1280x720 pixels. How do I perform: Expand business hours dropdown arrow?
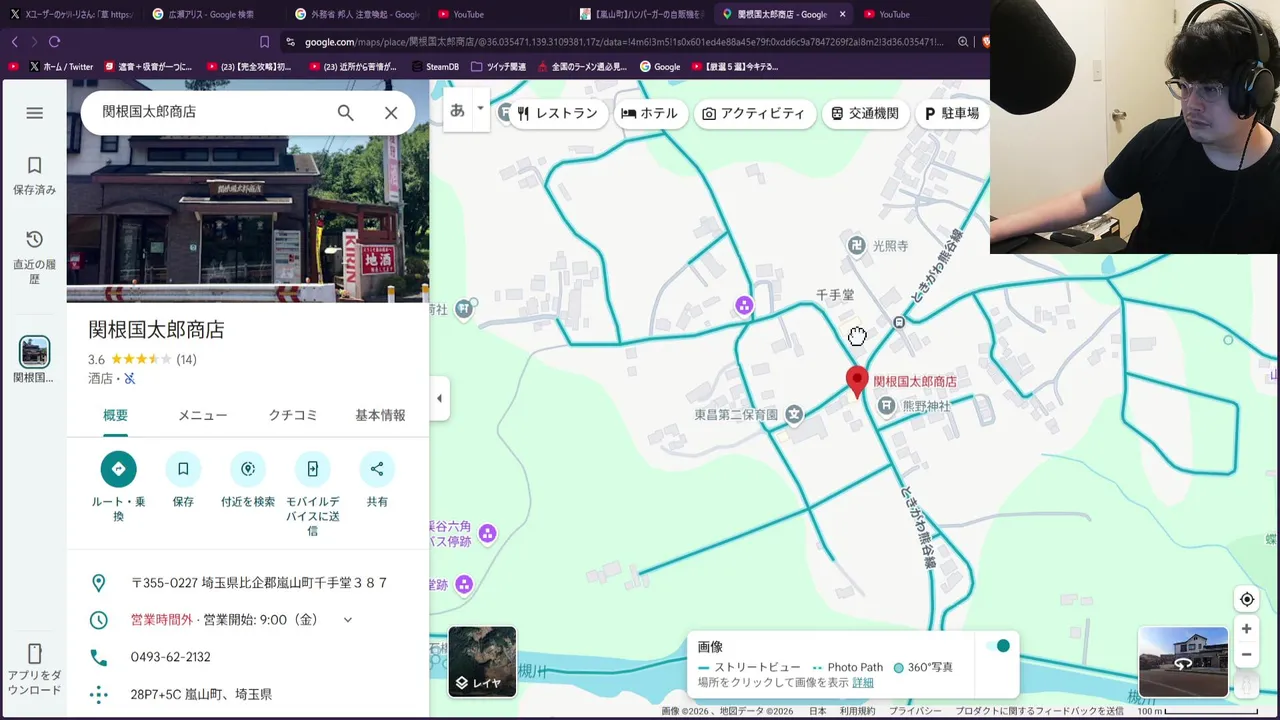coord(348,620)
